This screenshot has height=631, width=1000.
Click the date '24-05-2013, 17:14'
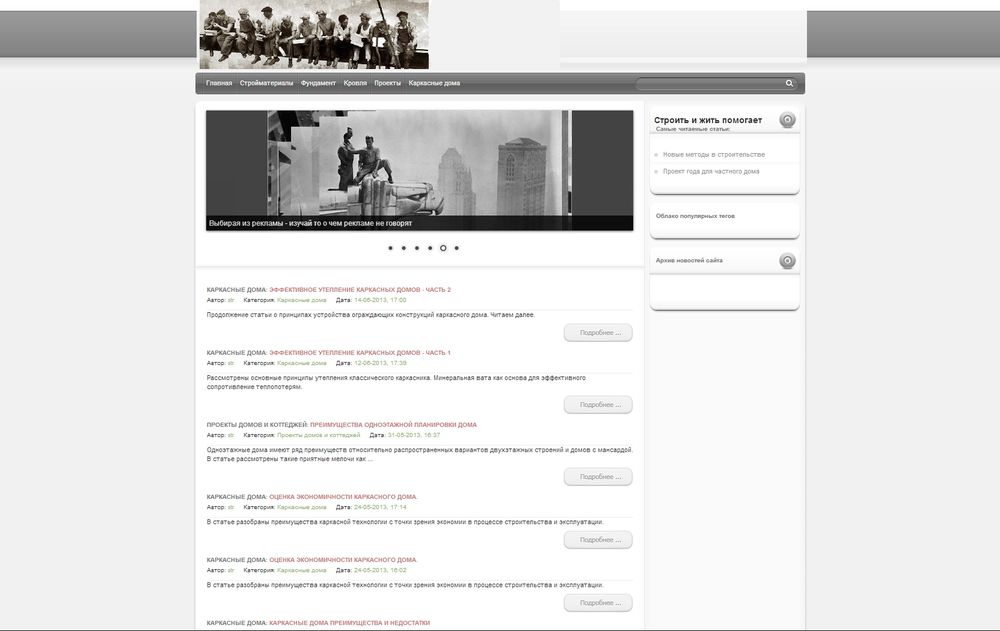[x=380, y=507]
